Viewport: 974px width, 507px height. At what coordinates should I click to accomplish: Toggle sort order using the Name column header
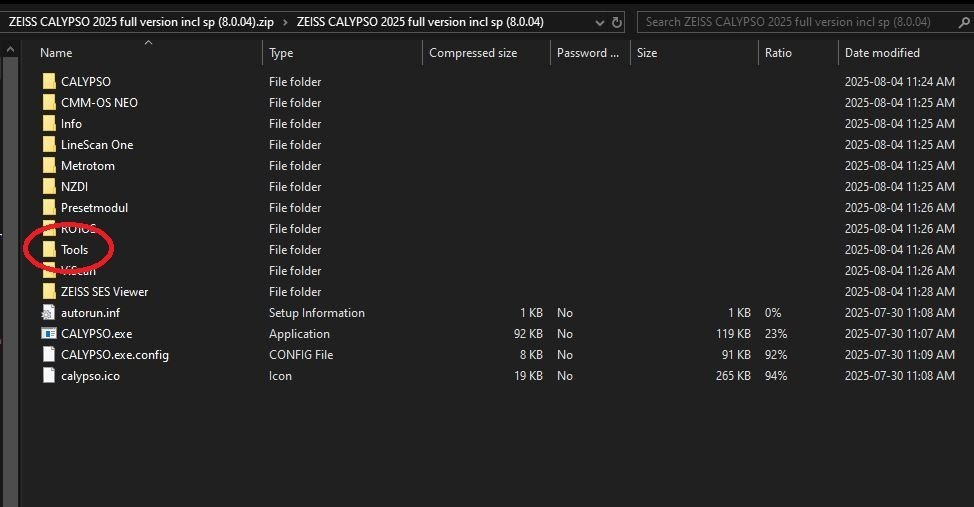(x=56, y=53)
